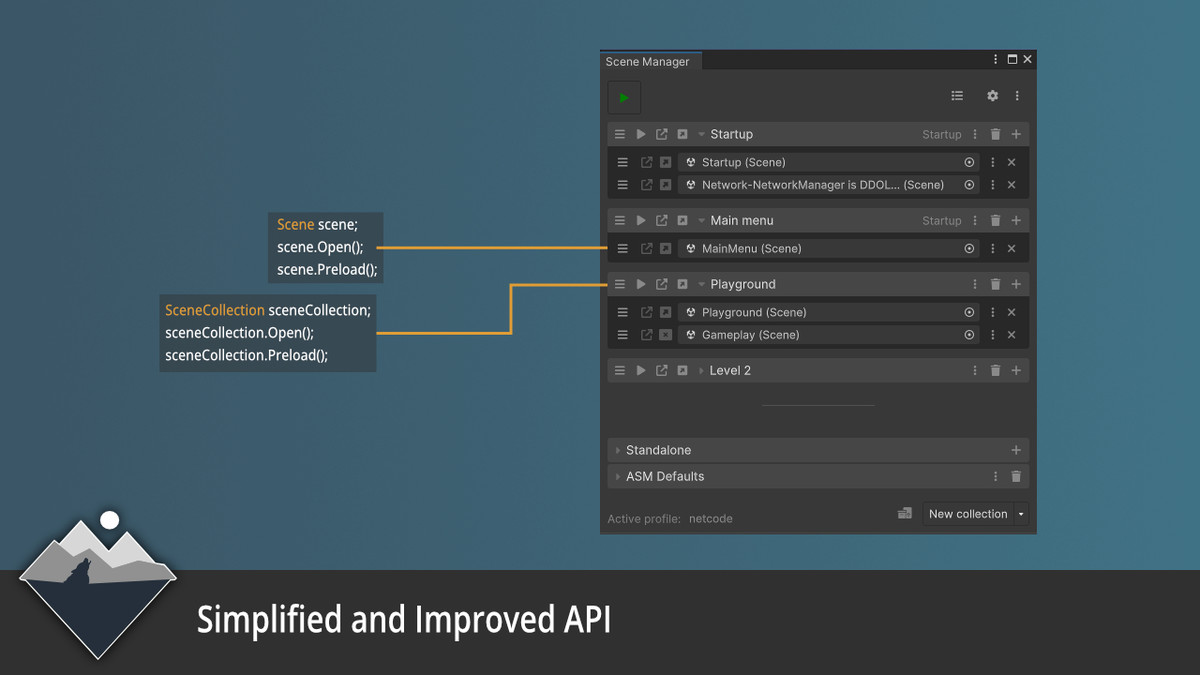Image resolution: width=1200 pixels, height=675 pixels.
Task: Toggle the additive icon on the Startup collection header
Action: (x=682, y=134)
